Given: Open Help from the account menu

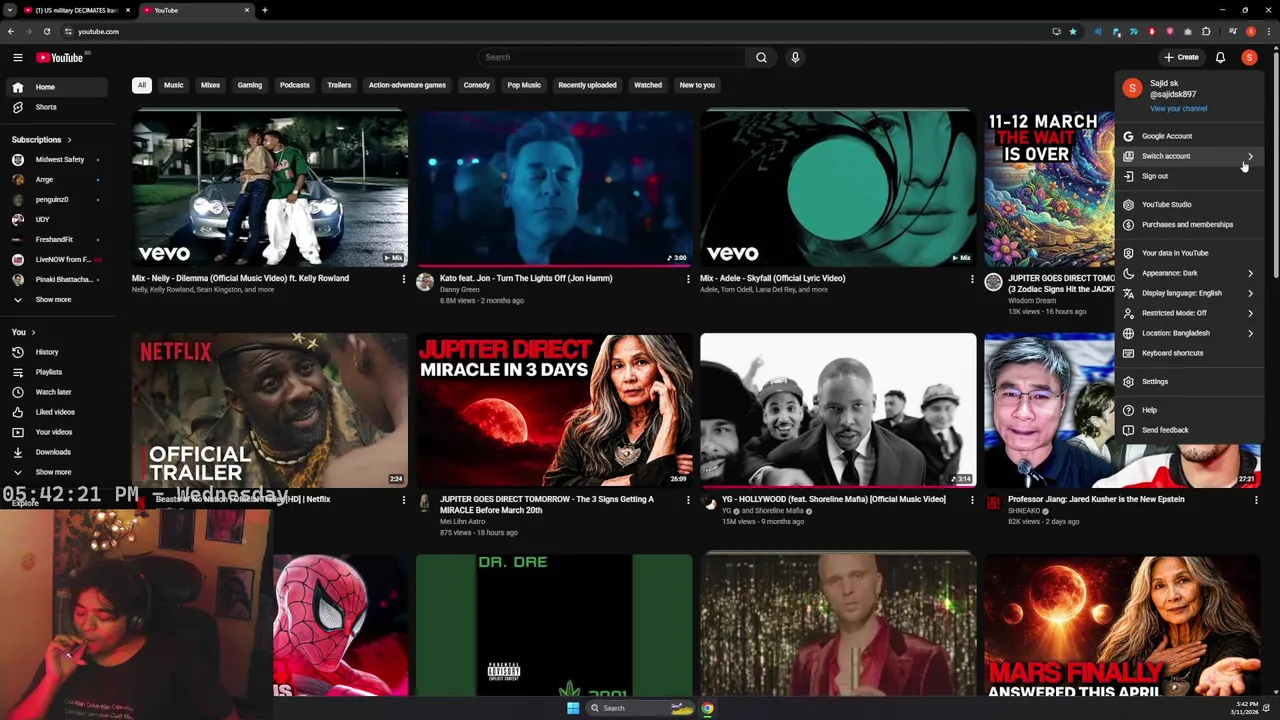Looking at the screenshot, I should point(1189,410).
